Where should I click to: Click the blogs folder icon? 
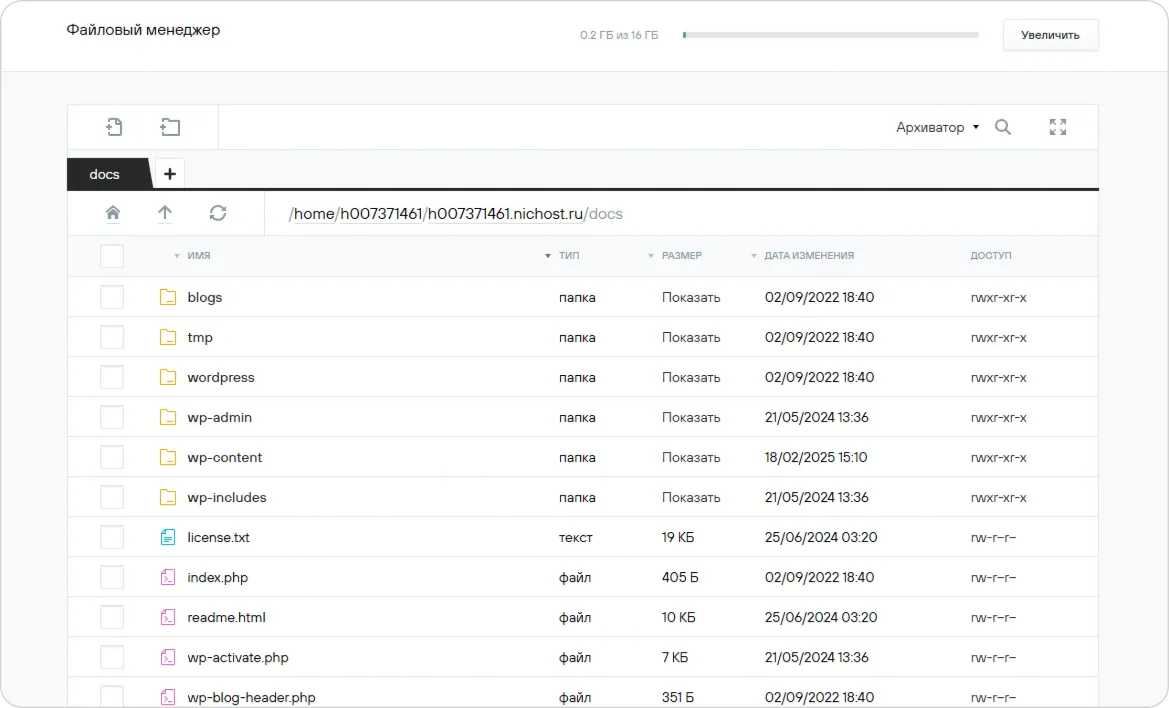coord(168,297)
